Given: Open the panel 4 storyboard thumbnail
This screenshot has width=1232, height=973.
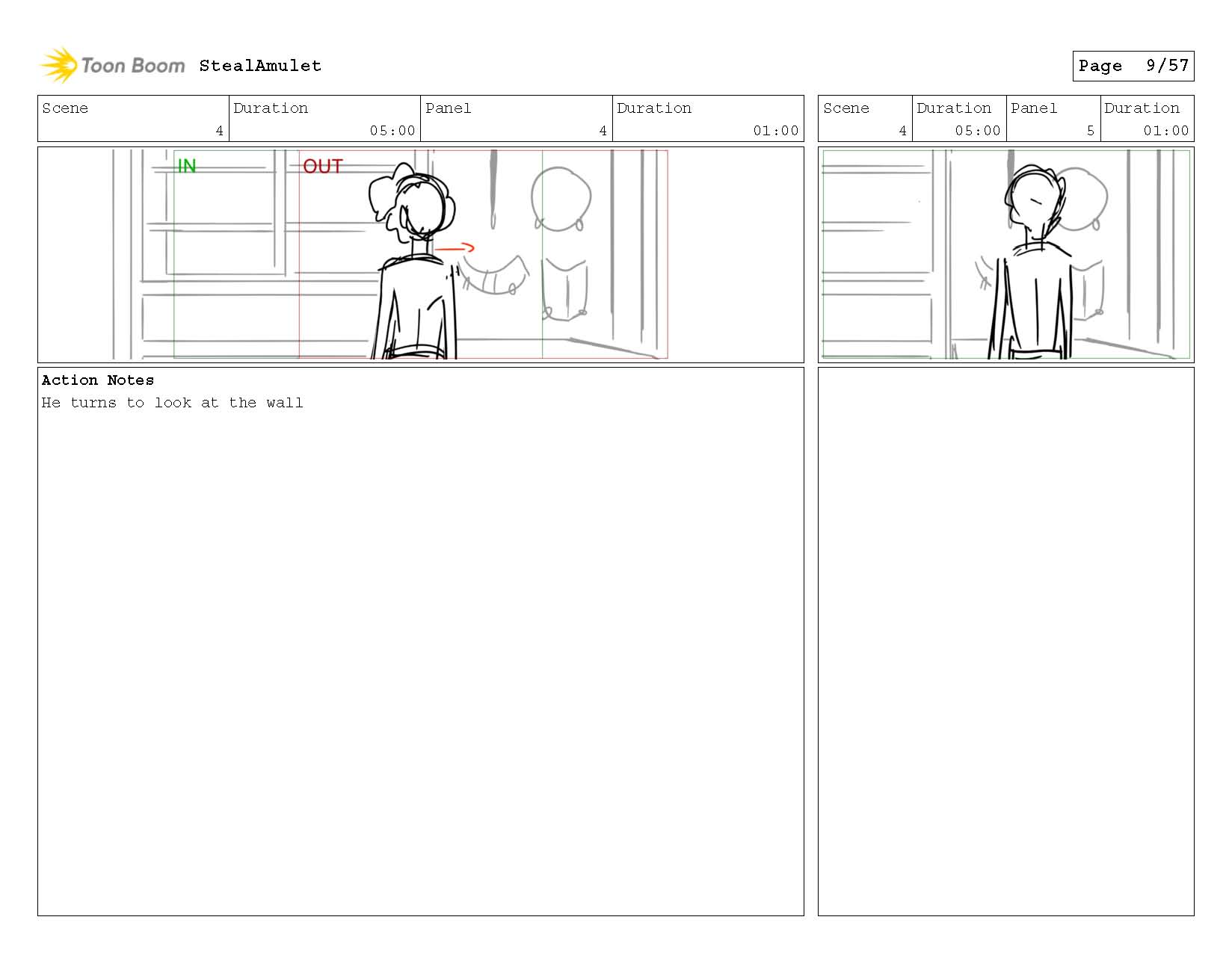Looking at the screenshot, I should click(421, 255).
